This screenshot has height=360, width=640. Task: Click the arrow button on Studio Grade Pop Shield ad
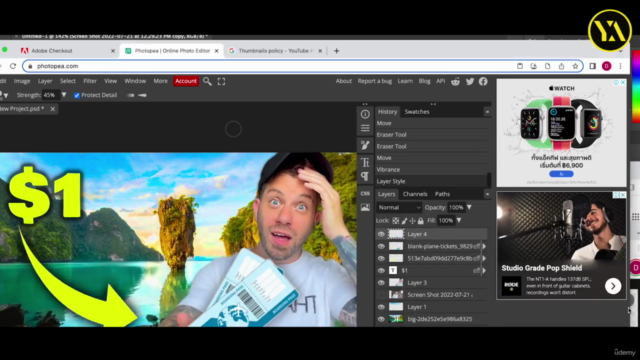pos(613,286)
